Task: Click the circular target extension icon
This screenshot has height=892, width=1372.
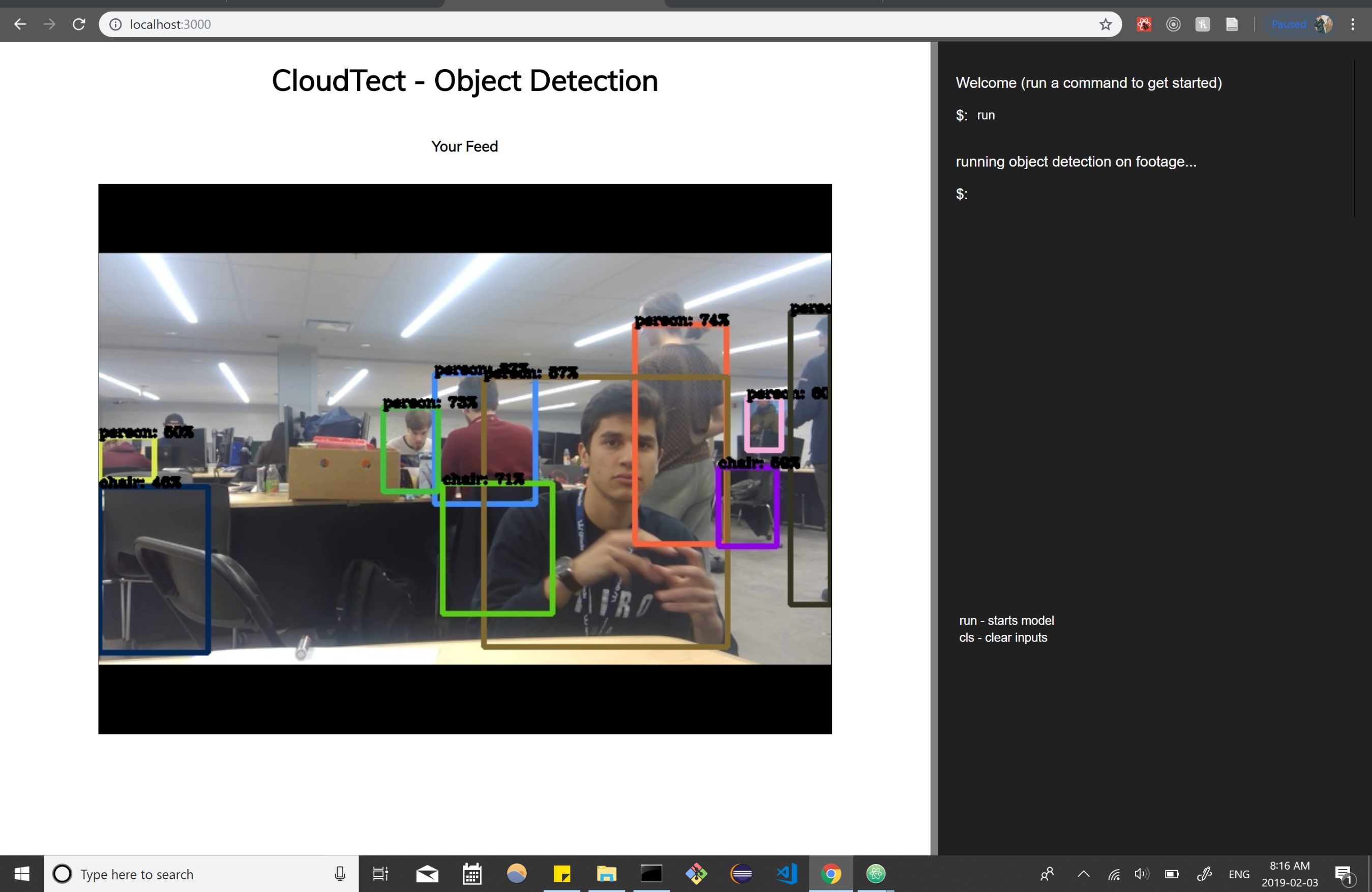Action: click(1173, 24)
